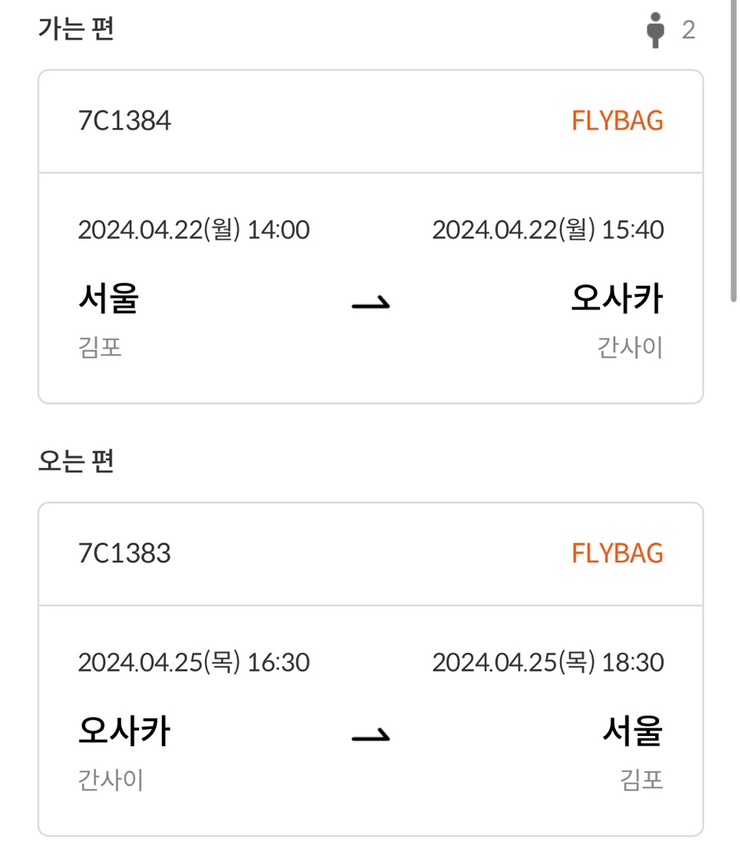Click return departure time 2024.04.25 16:30
The width and height of the screenshot is (740, 853).
194,662
